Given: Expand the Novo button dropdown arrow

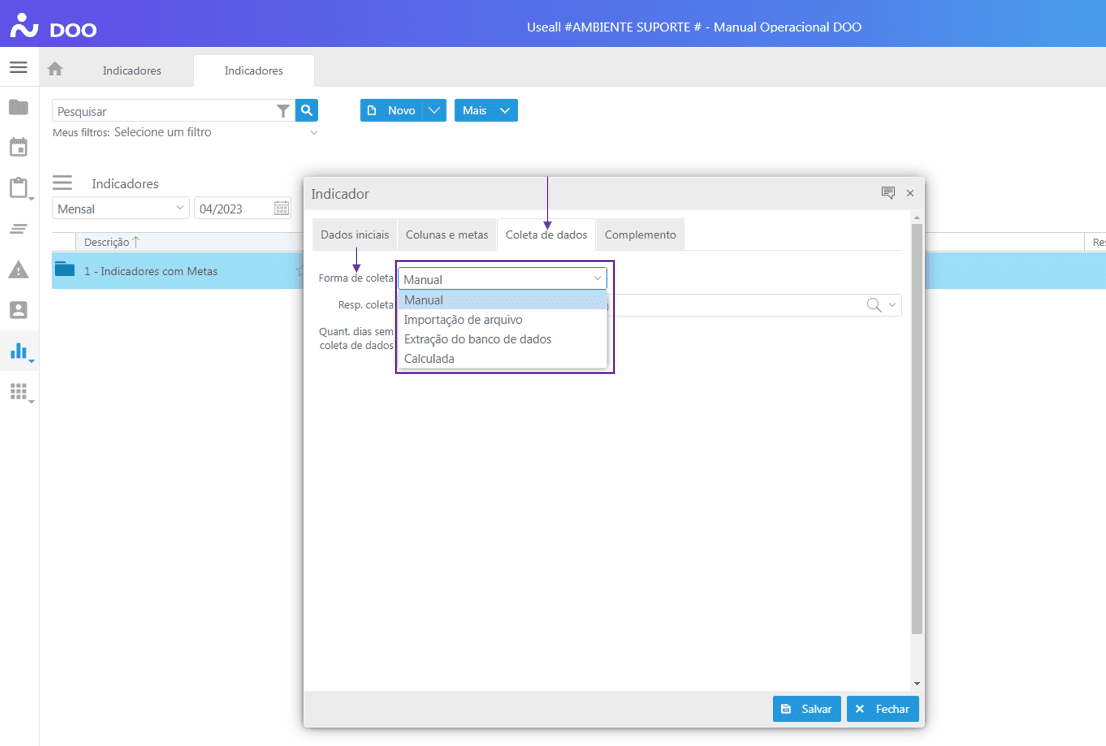Looking at the screenshot, I should pos(434,111).
